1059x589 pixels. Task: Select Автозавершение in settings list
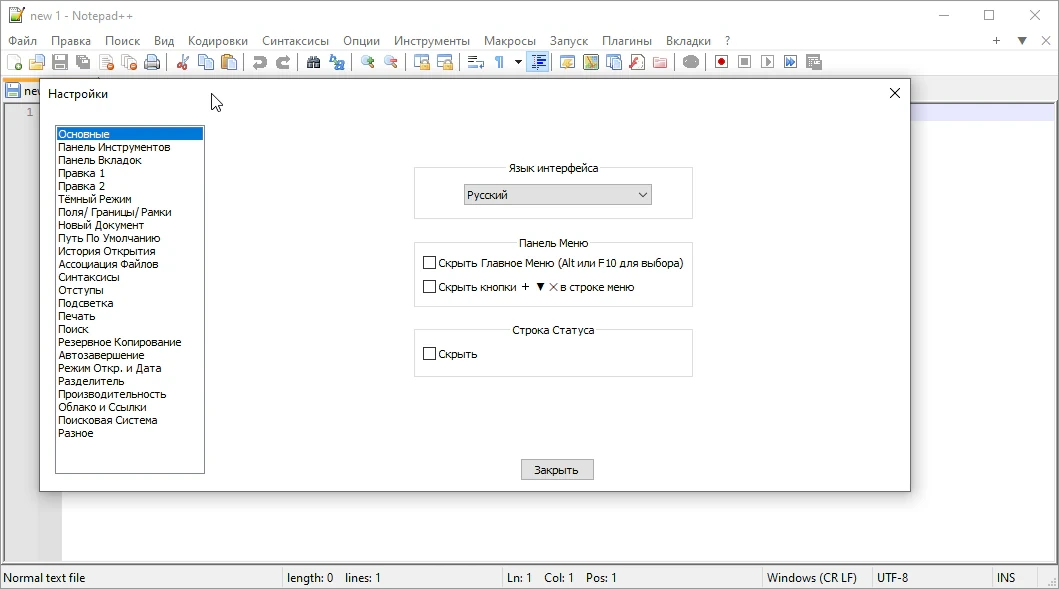tap(130, 355)
